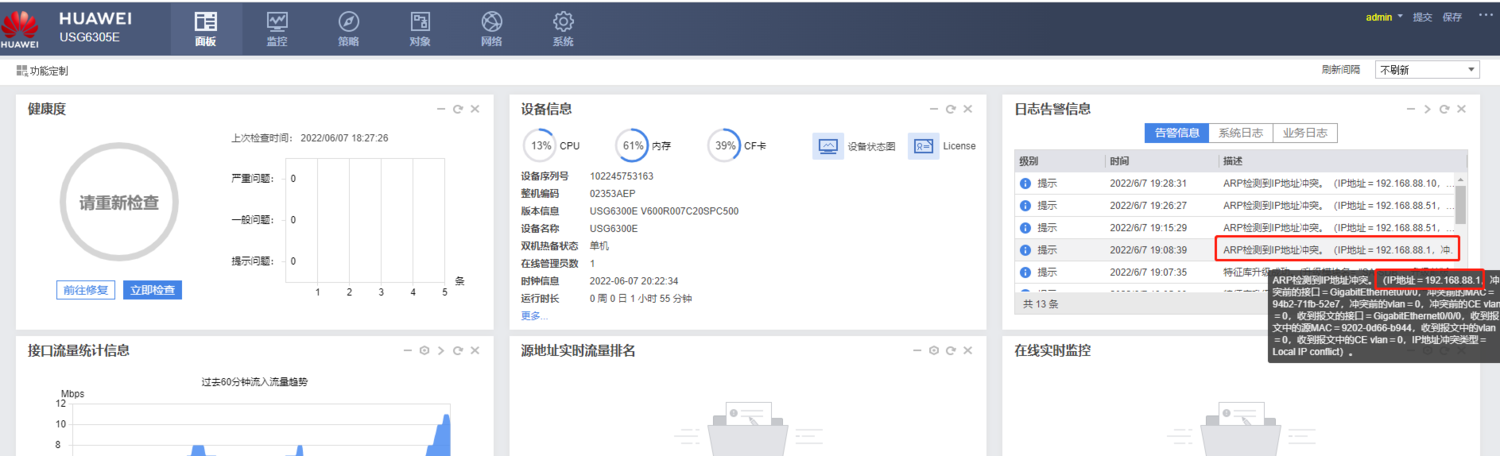Close the 日志告警信息 panel
Image resolution: width=1500 pixels, height=456 pixels.
tap(1461, 109)
